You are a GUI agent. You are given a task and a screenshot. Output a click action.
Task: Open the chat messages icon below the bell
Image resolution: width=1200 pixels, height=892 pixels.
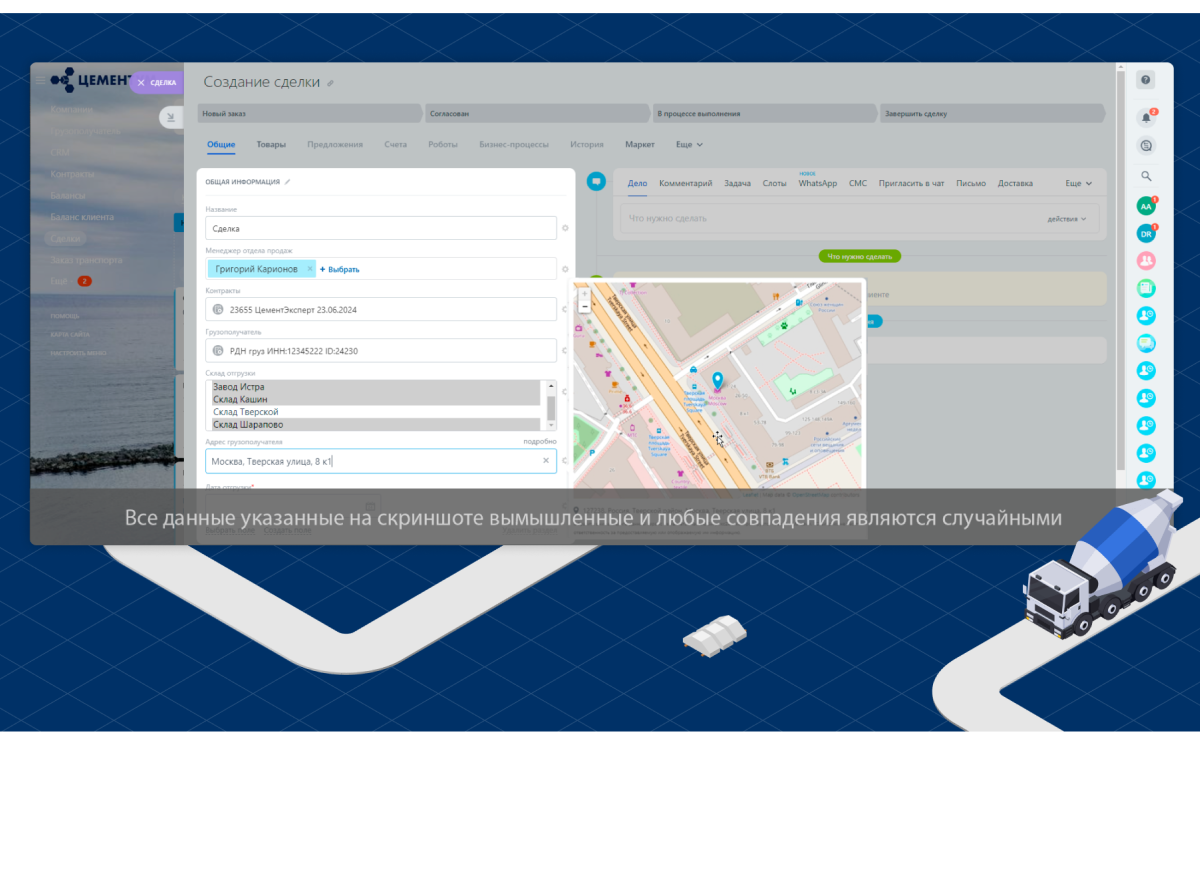pos(1146,146)
